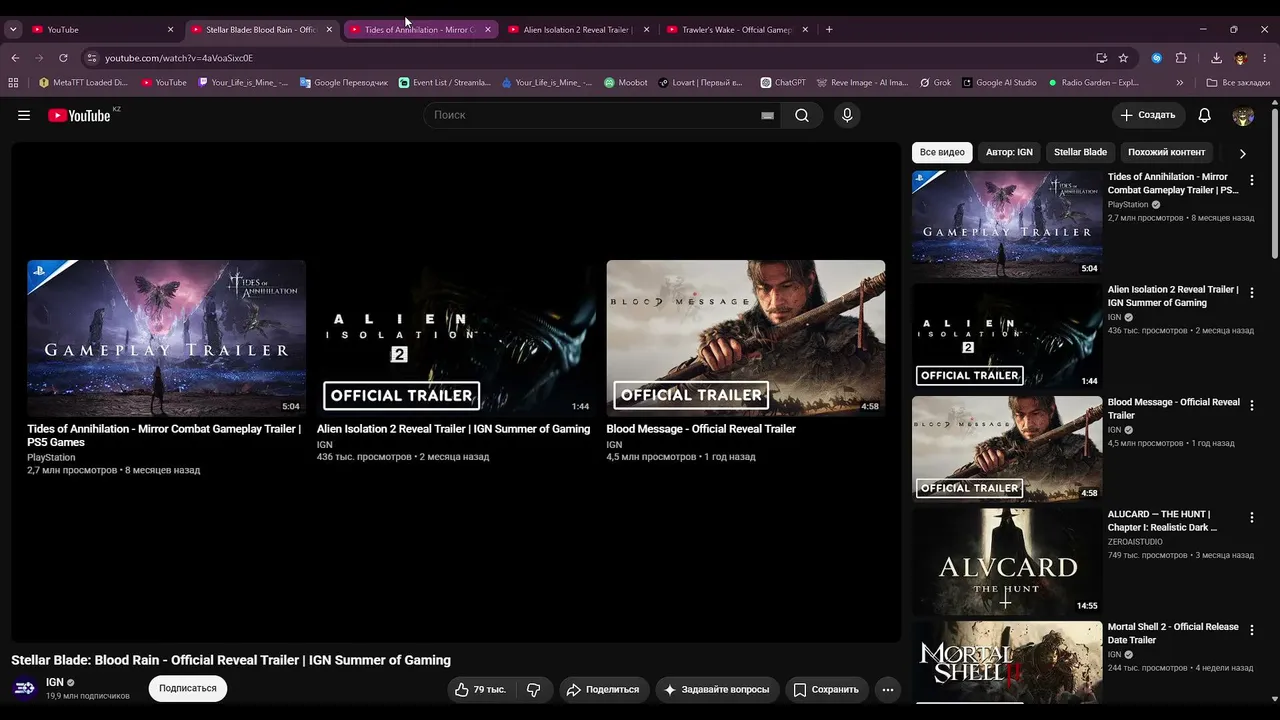Play Alien Isolation 2 end-screen thumbnail
This screenshot has height=720, width=1280.
(456, 338)
